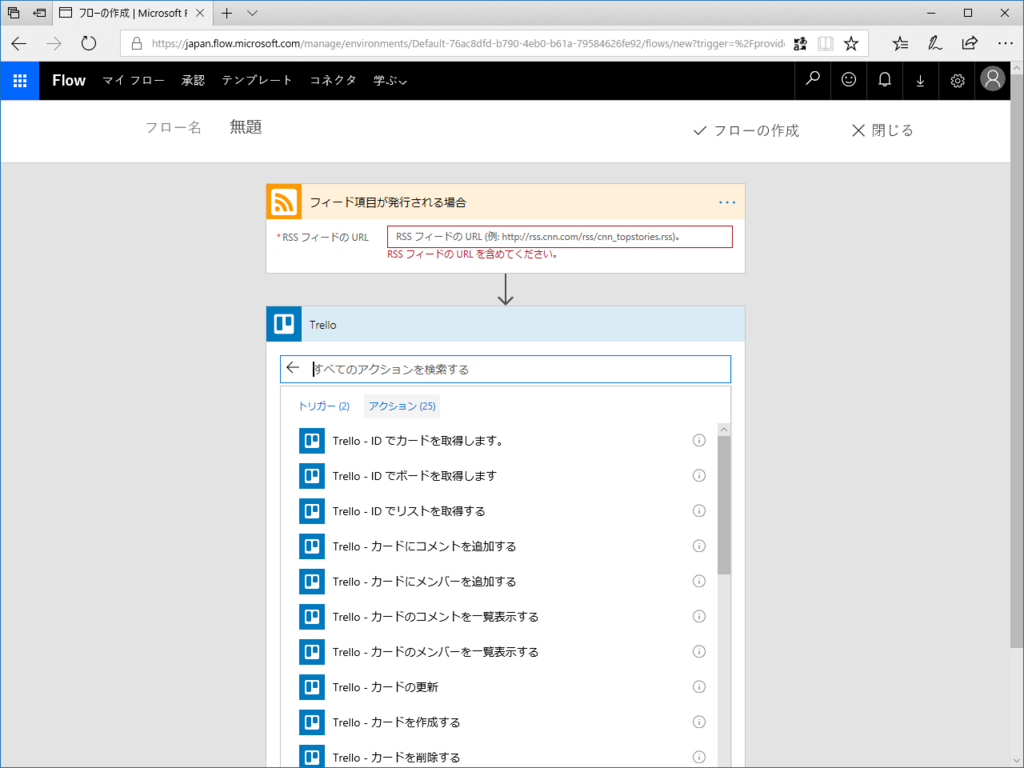Click the flow name field 無題
This screenshot has width=1024, height=768.
pos(246,127)
